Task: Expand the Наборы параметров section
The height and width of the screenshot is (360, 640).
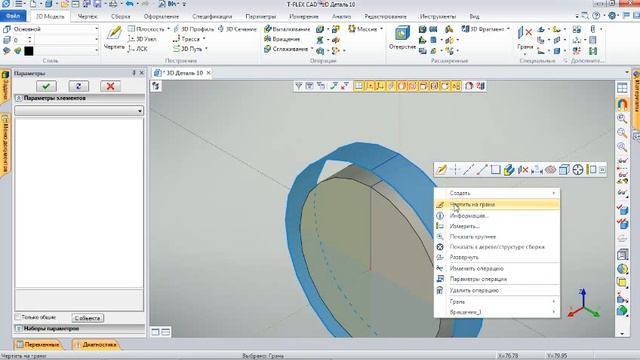Action: [x=18, y=328]
